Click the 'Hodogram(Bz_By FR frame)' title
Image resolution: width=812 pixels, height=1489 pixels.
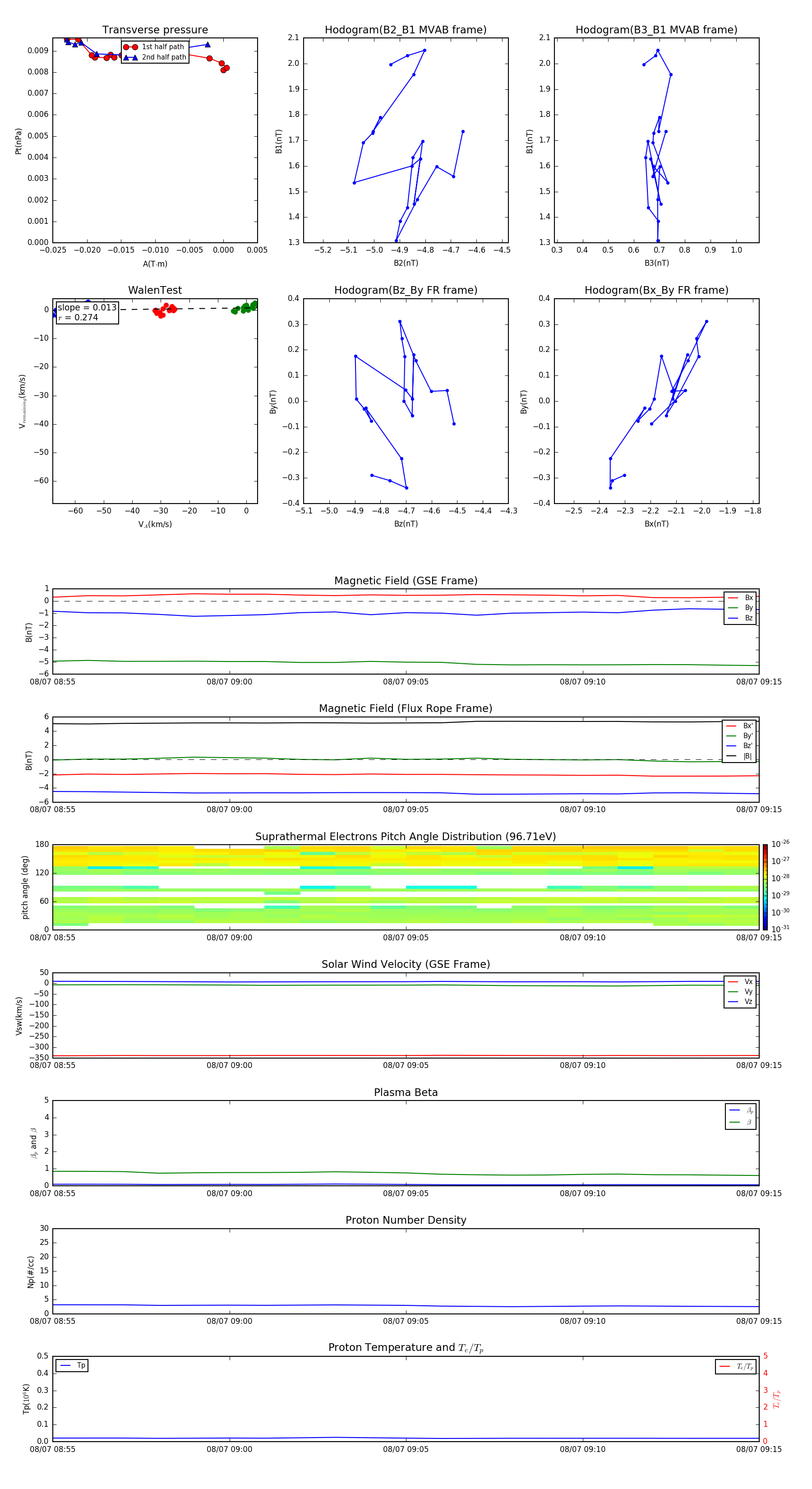point(406,290)
